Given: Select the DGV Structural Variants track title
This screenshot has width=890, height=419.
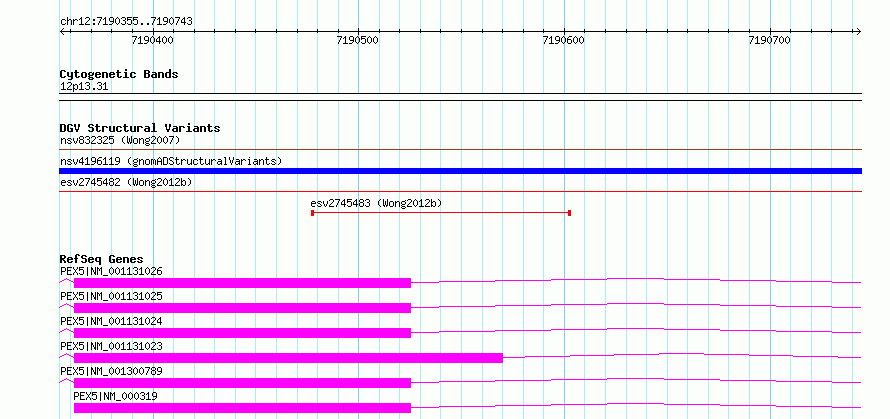Looking at the screenshot, I should tap(140, 128).
